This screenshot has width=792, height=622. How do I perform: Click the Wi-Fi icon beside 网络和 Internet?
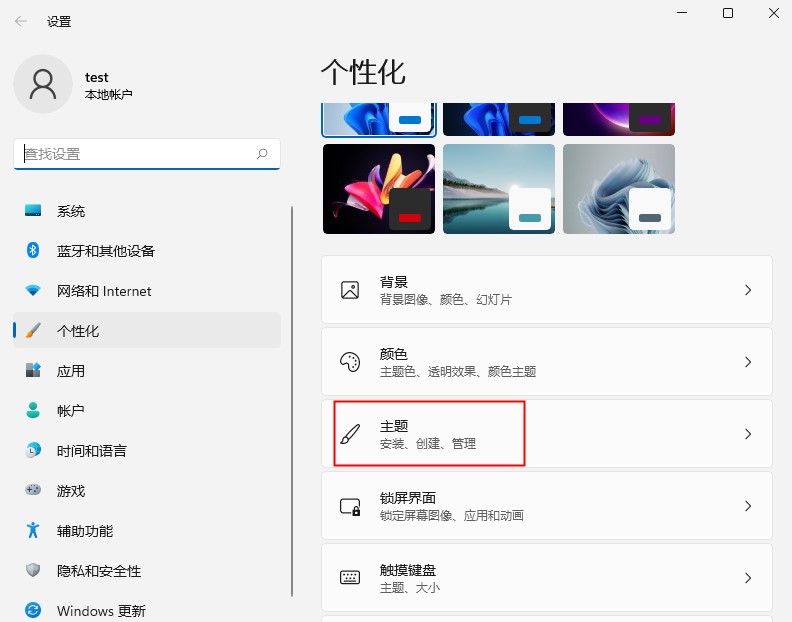[x=33, y=291]
